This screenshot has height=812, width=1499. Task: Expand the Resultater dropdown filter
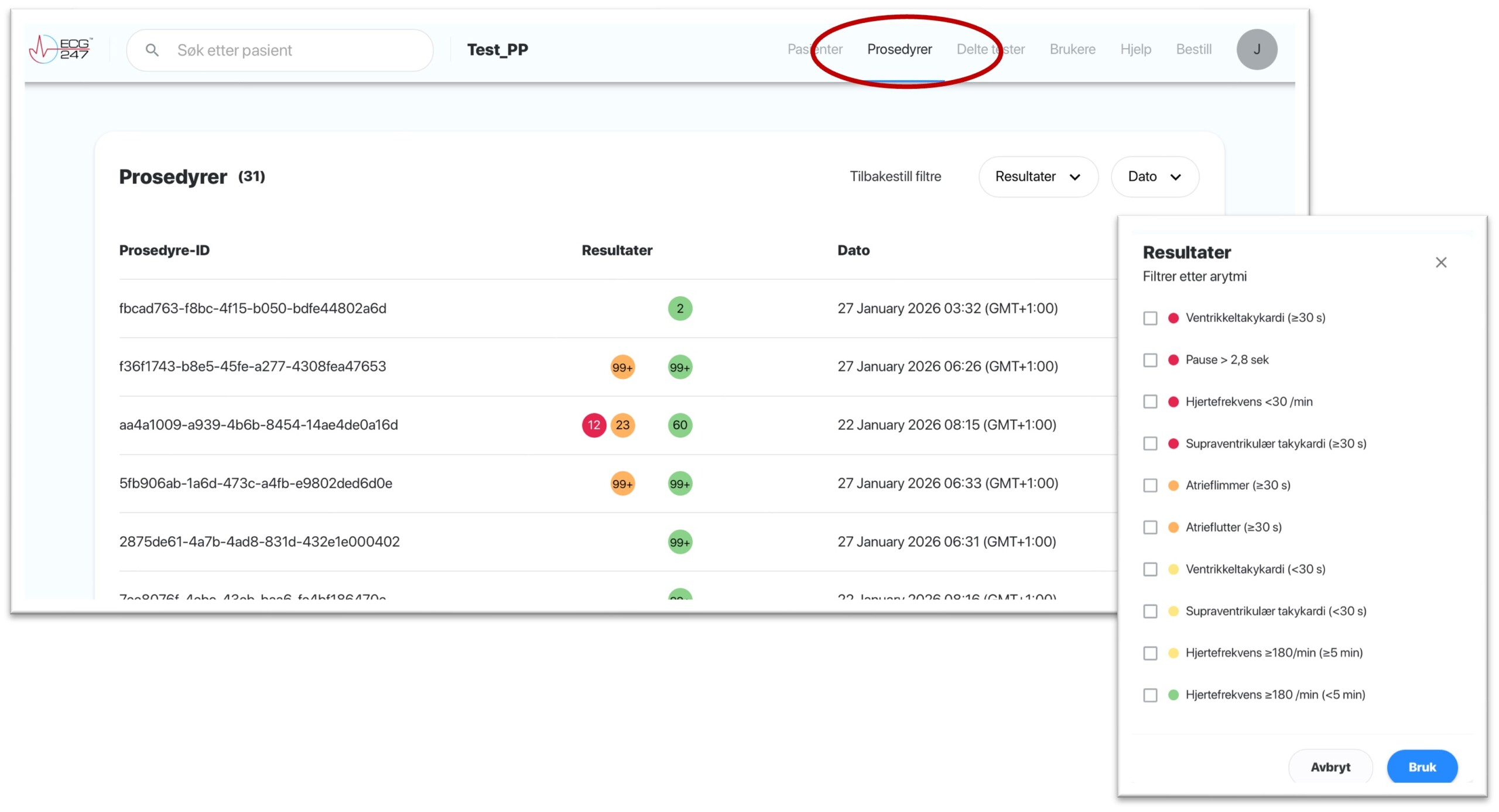tap(1038, 177)
